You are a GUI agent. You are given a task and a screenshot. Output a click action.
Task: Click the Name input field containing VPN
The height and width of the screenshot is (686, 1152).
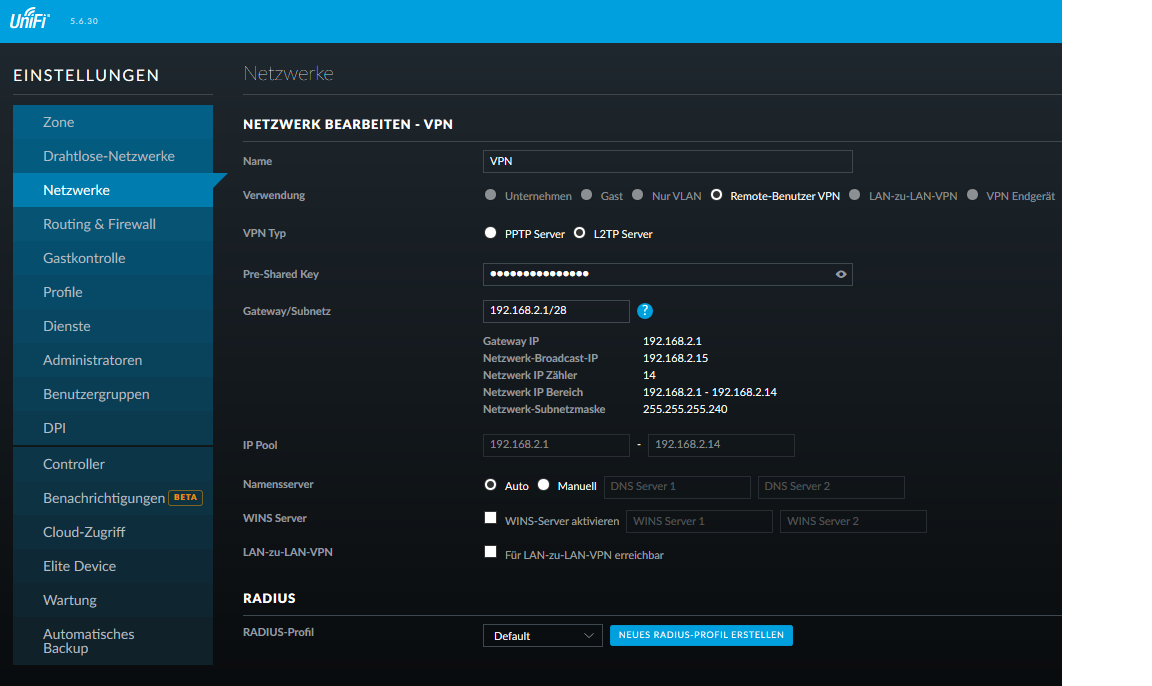click(667, 162)
